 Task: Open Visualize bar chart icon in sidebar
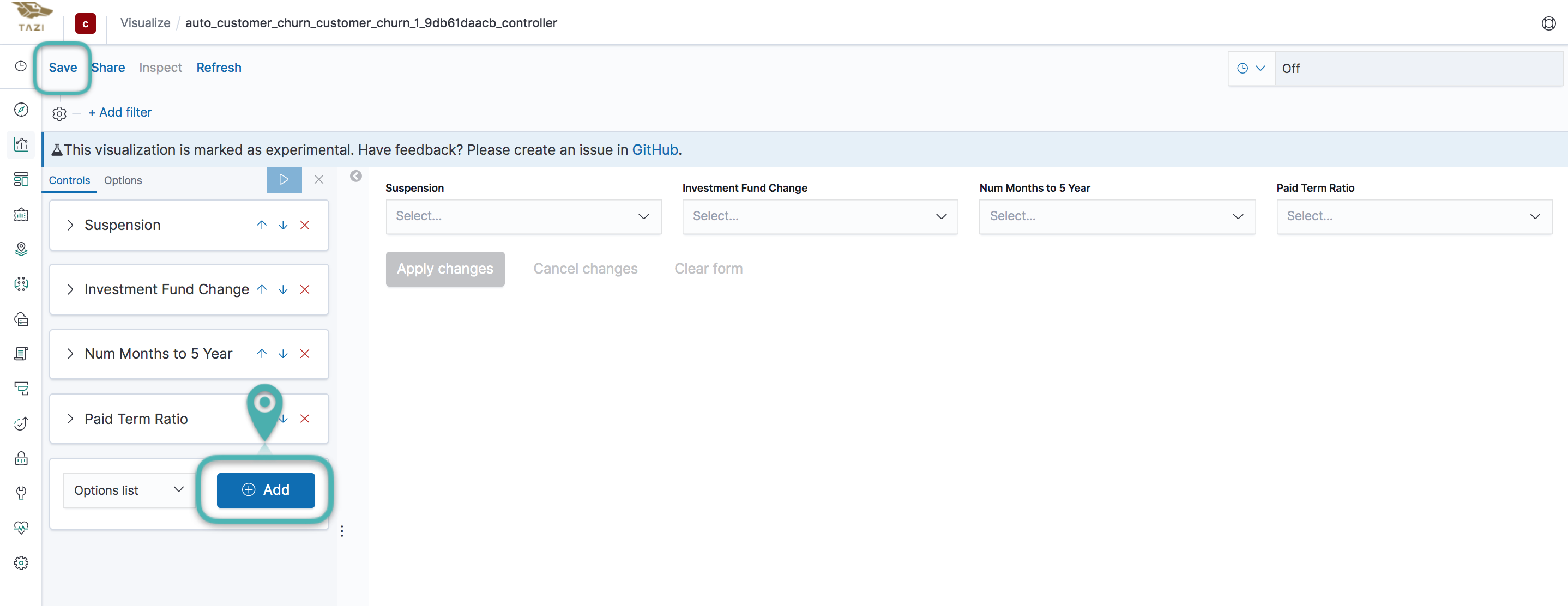[21, 144]
